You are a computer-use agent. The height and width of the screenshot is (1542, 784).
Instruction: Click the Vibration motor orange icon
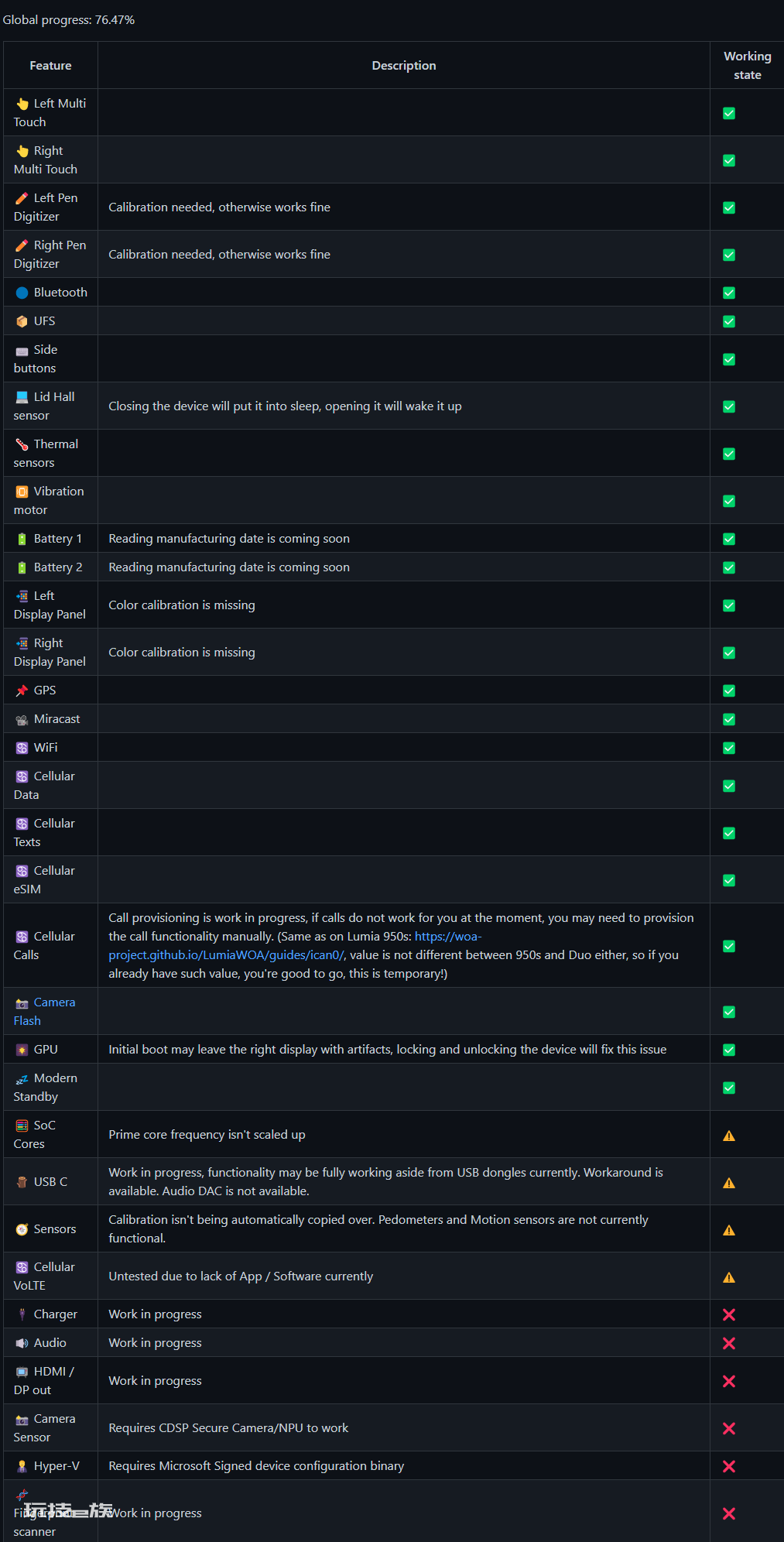(22, 492)
